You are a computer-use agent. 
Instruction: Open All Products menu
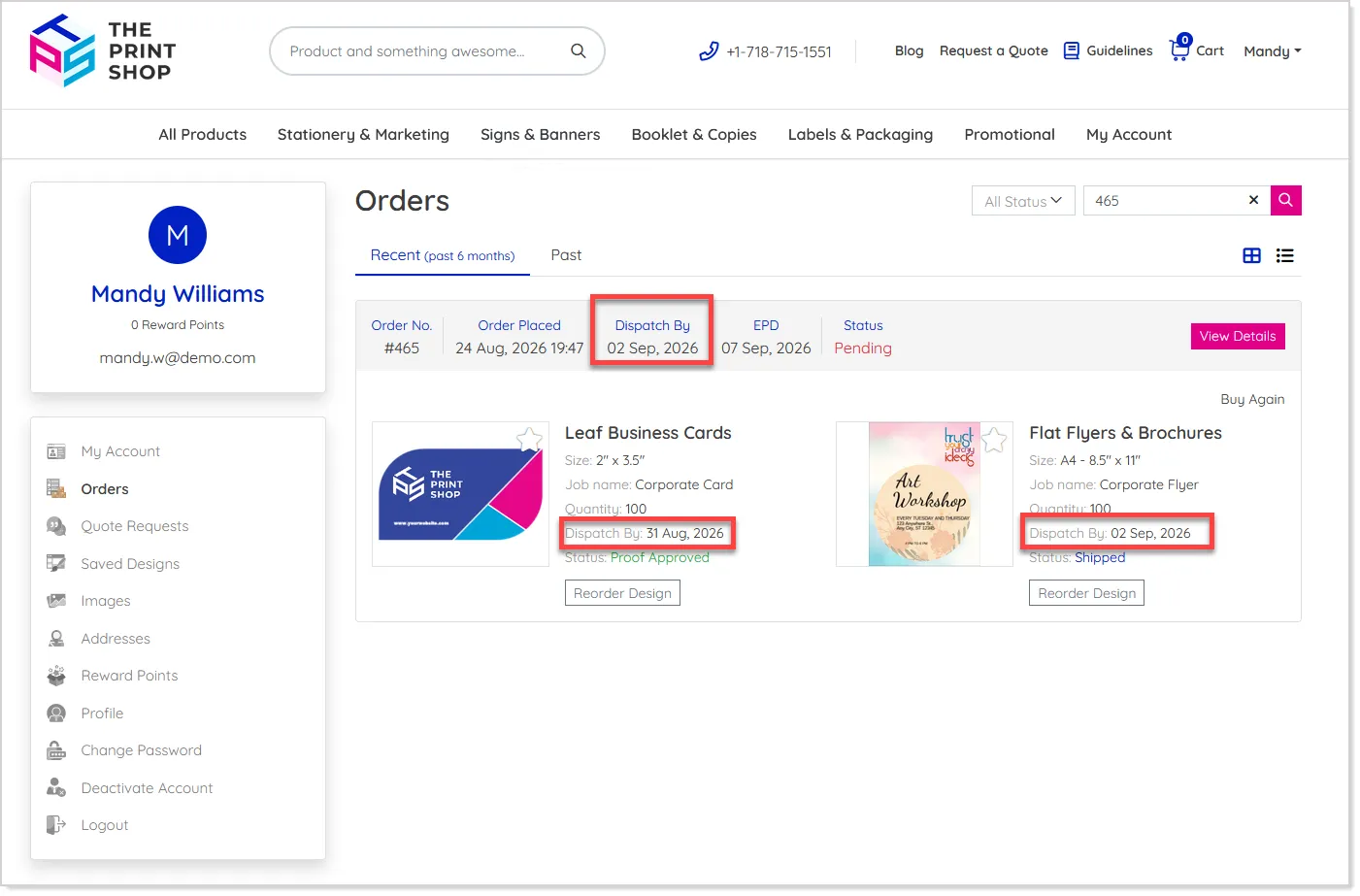(x=203, y=135)
